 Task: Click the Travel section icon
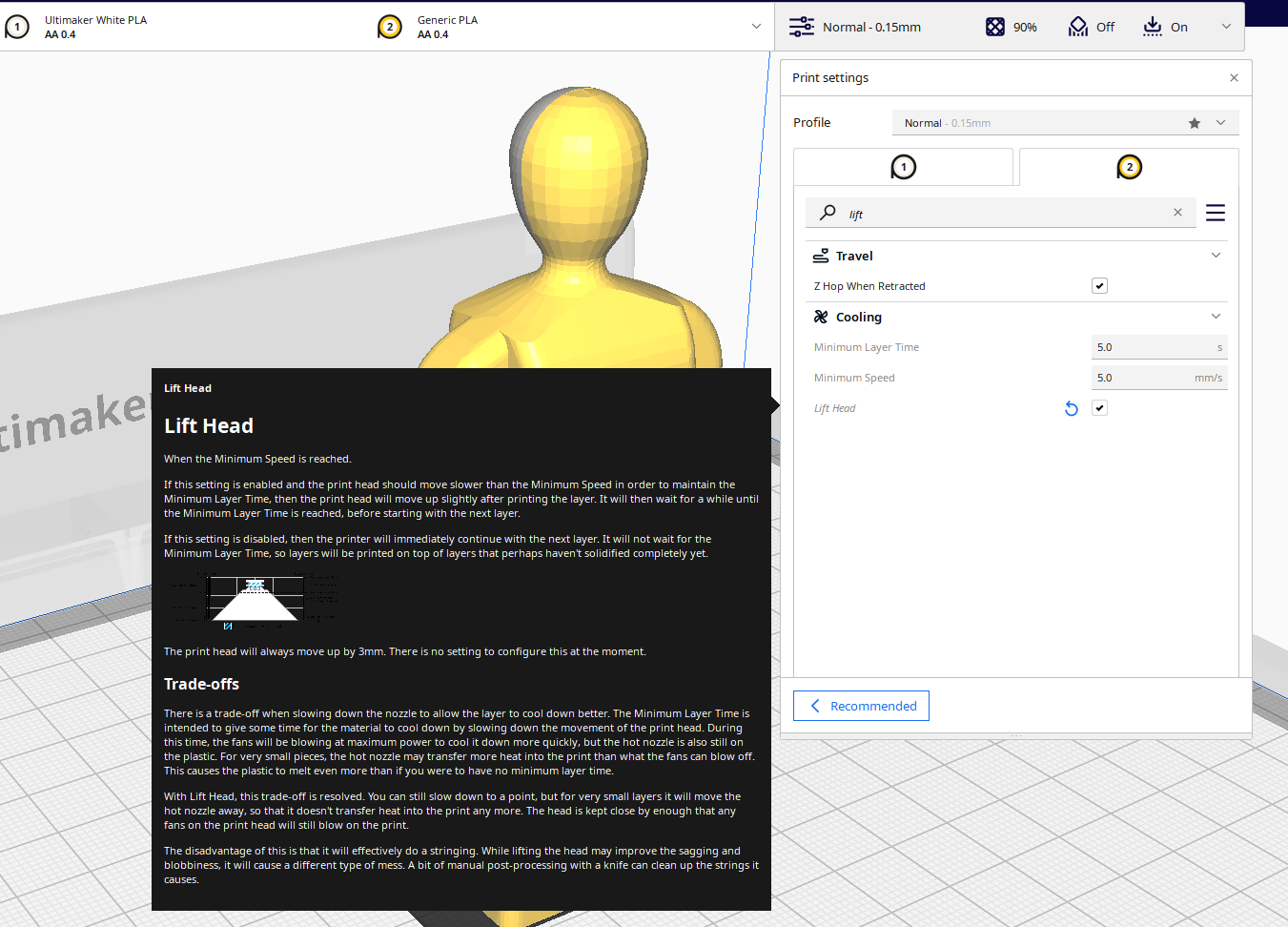click(x=821, y=255)
